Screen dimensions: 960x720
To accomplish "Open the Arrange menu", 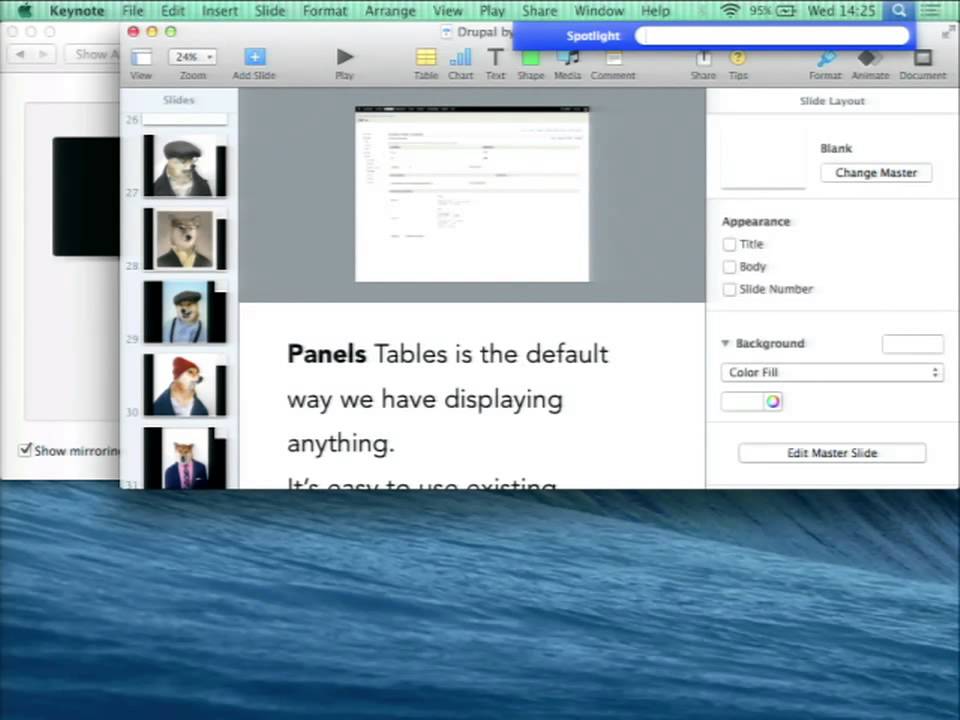I will point(390,10).
